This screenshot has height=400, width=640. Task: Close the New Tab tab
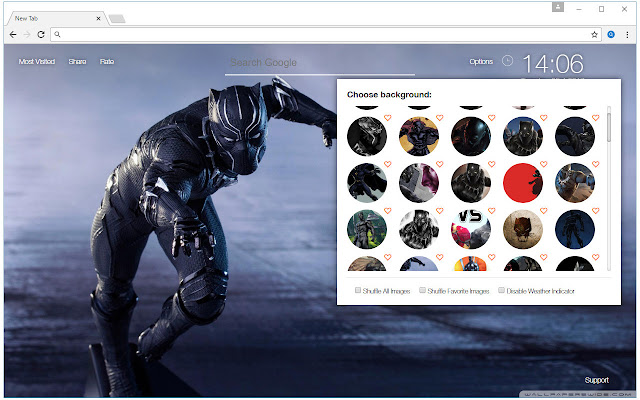pyautogui.click(x=98, y=18)
